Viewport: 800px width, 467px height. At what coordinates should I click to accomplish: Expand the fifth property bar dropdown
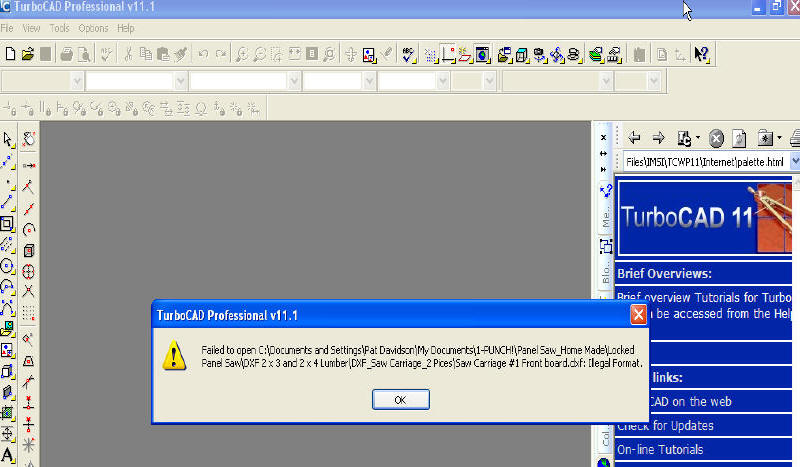pos(443,81)
